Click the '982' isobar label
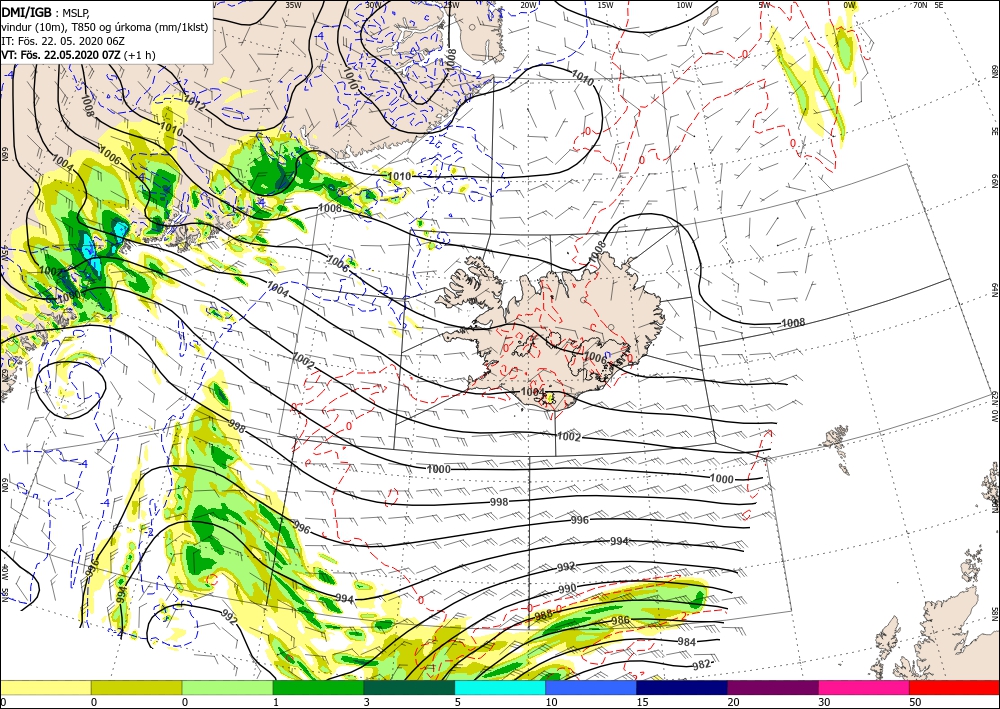Viewport: 1000px width, 709px height. (x=702, y=665)
